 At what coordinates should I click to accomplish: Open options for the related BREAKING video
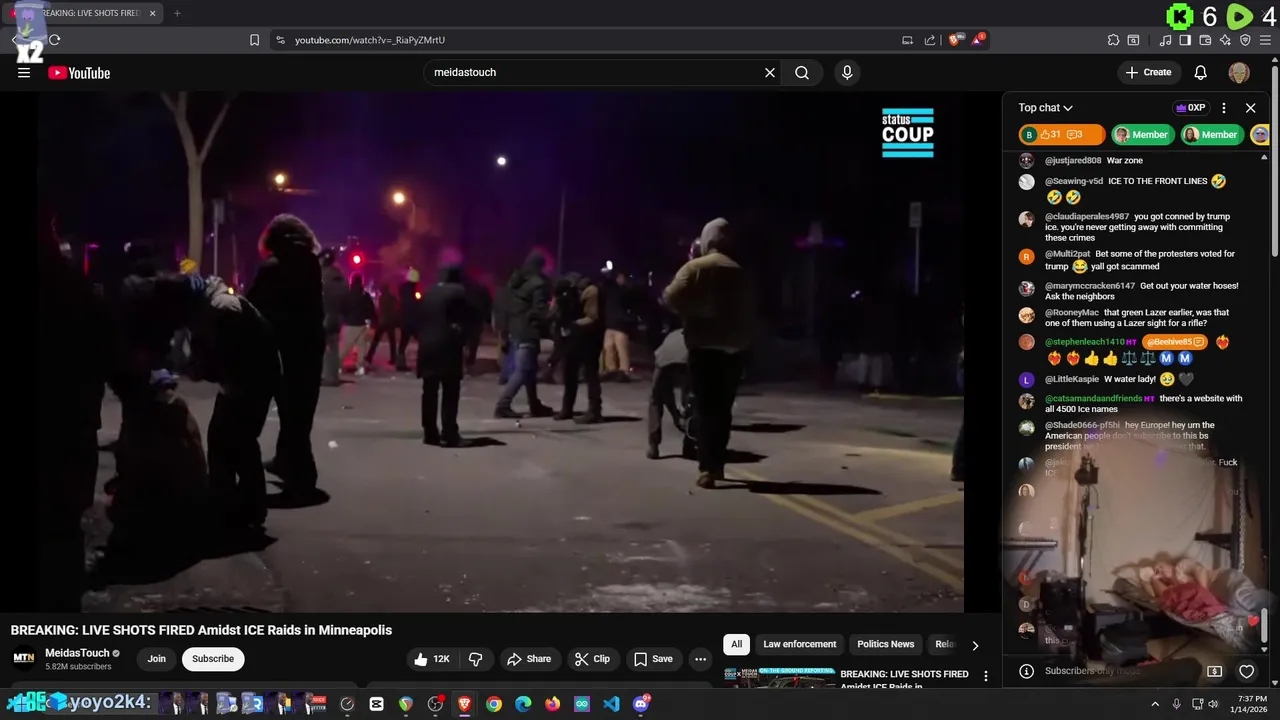(986, 676)
